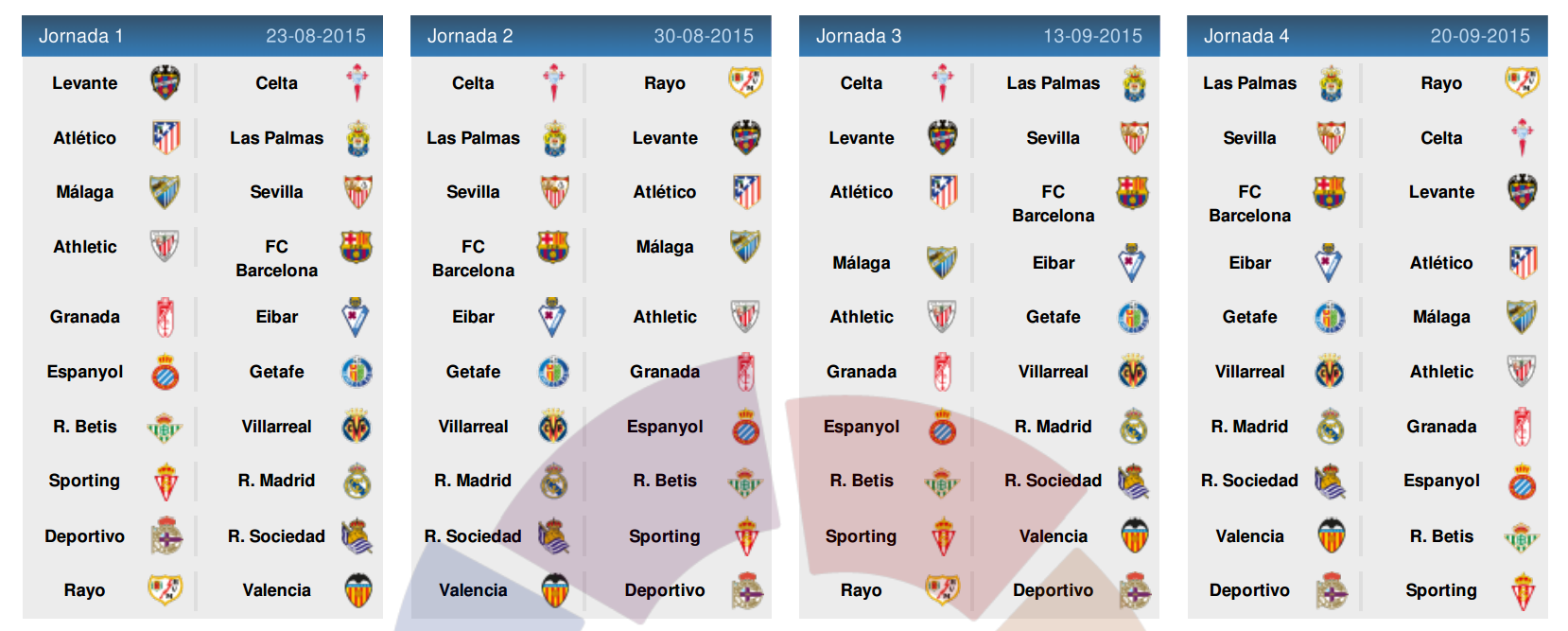Click the Málaga name in Jornada 3

click(862, 263)
